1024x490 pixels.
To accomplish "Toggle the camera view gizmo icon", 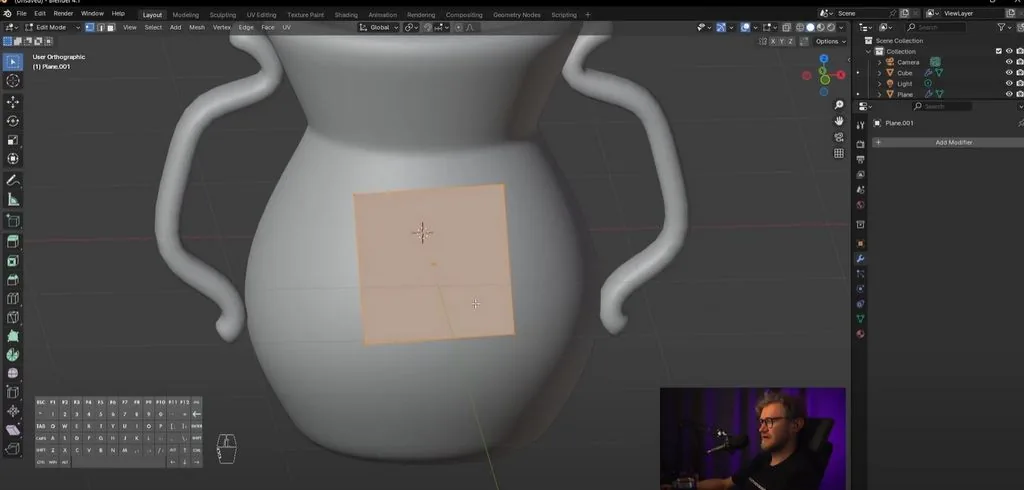I will 839,137.
